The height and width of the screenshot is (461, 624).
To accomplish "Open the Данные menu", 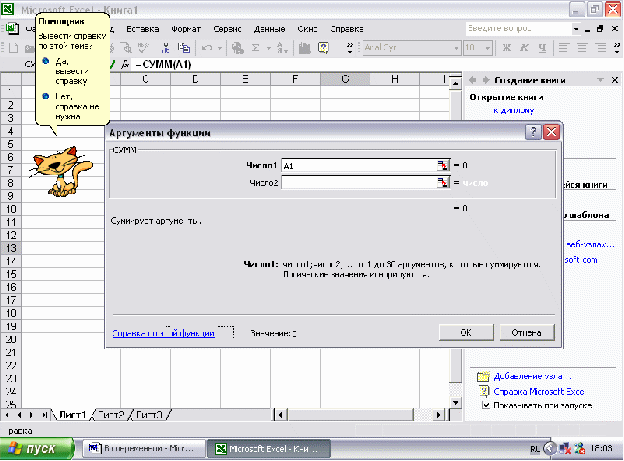I will click(x=269, y=29).
